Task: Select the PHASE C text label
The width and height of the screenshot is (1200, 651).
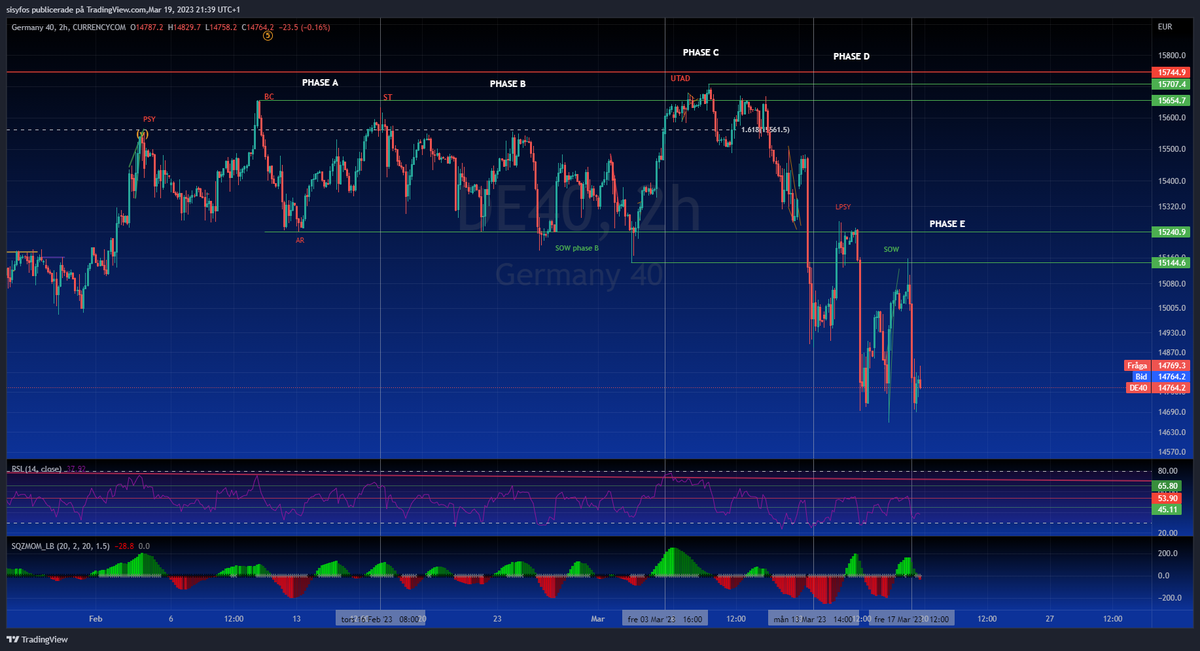Action: (701, 52)
